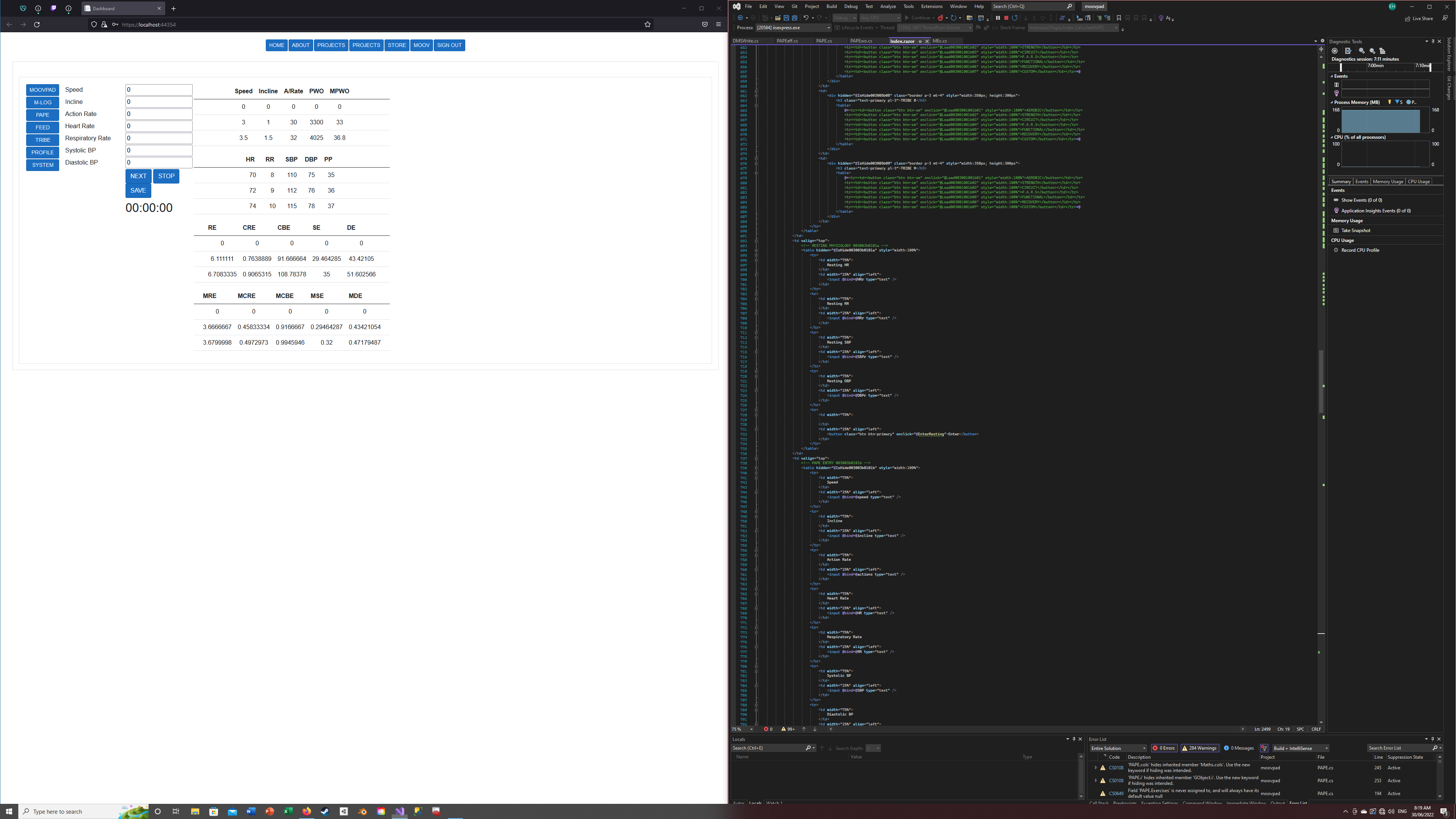
Task: Click NEXT button on Dashboard page
Action: tap(138, 176)
